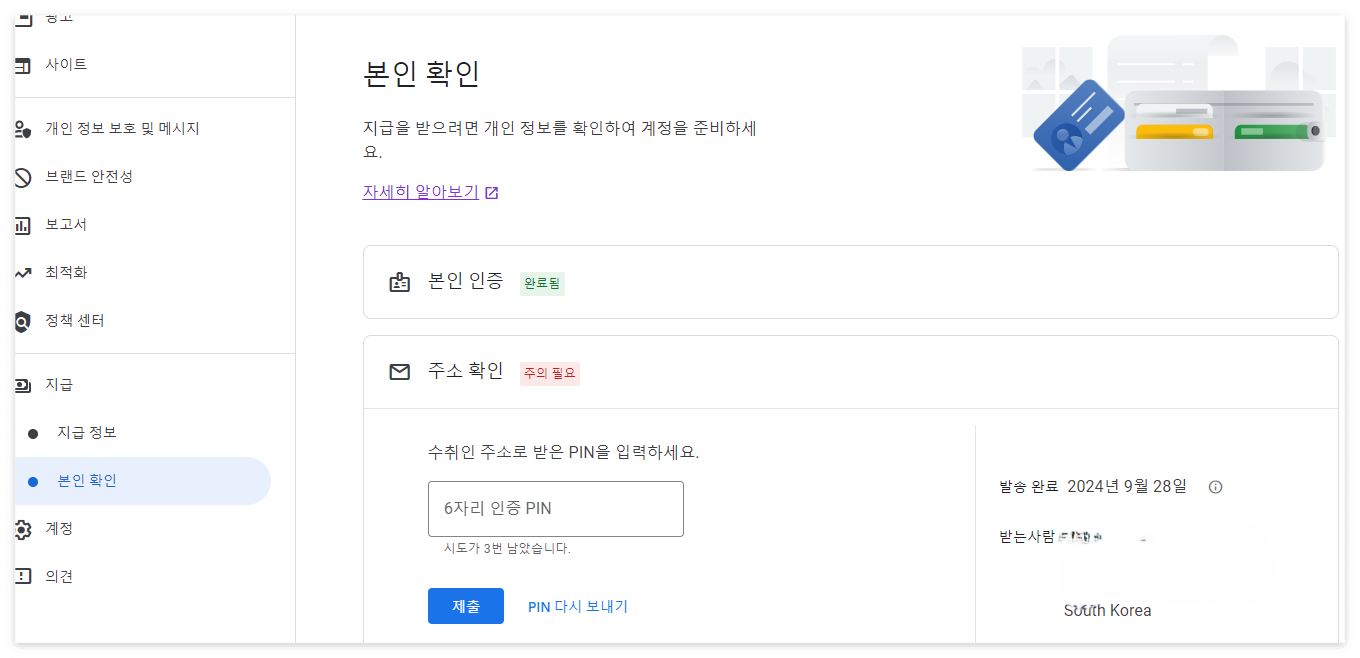1360x658 pixels.
Task: Click the payments money icon
Action: [x=23, y=385]
